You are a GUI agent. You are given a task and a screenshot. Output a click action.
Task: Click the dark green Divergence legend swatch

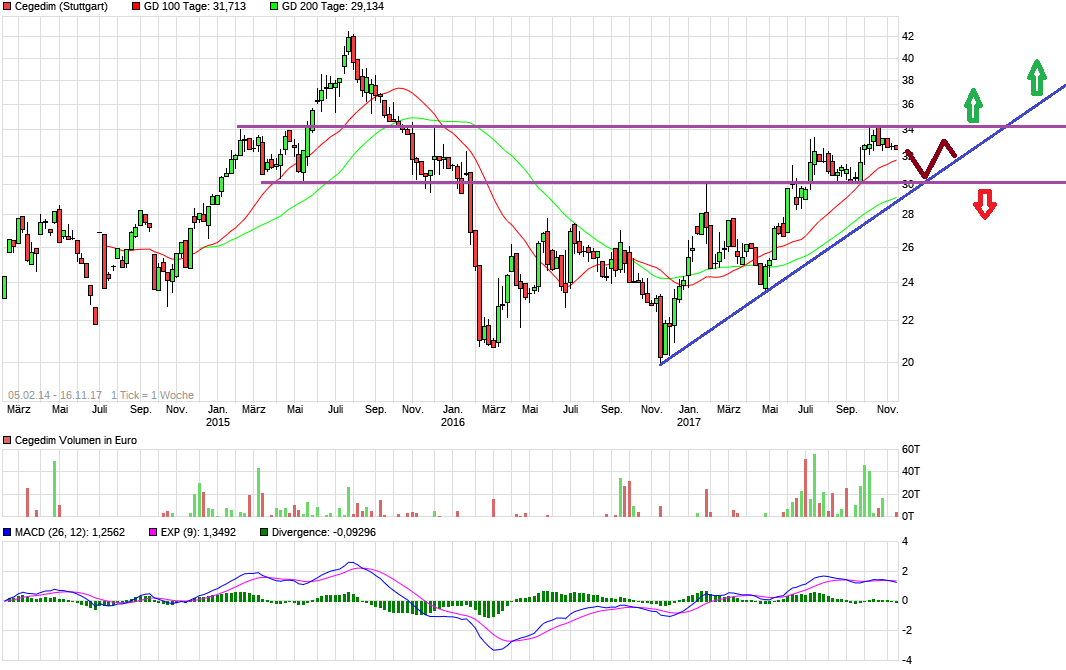pos(264,533)
